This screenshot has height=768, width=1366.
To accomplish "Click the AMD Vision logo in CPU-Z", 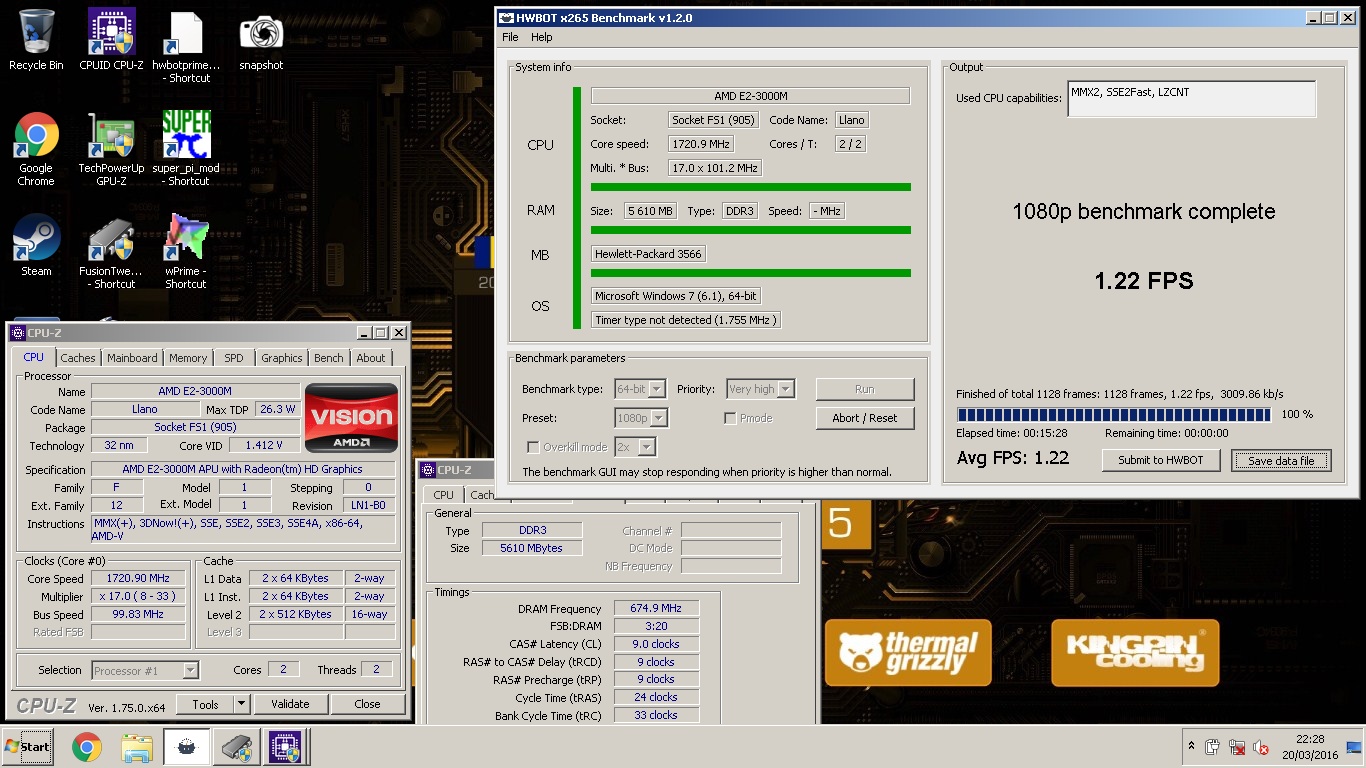I will coord(351,417).
